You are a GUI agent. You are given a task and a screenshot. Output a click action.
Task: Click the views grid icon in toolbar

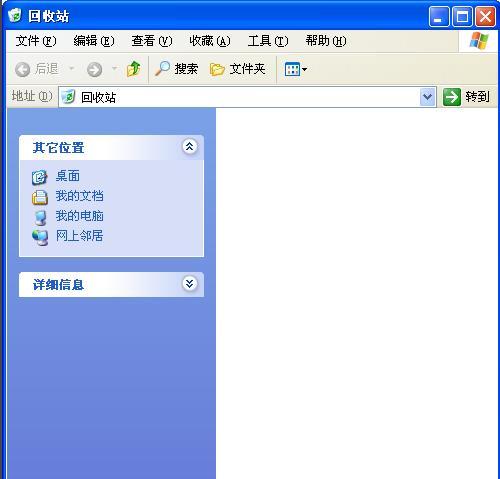292,69
